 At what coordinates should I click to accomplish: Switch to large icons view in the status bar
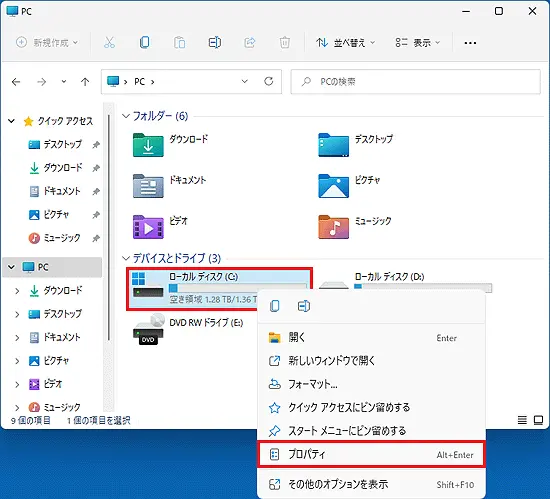pos(538,419)
